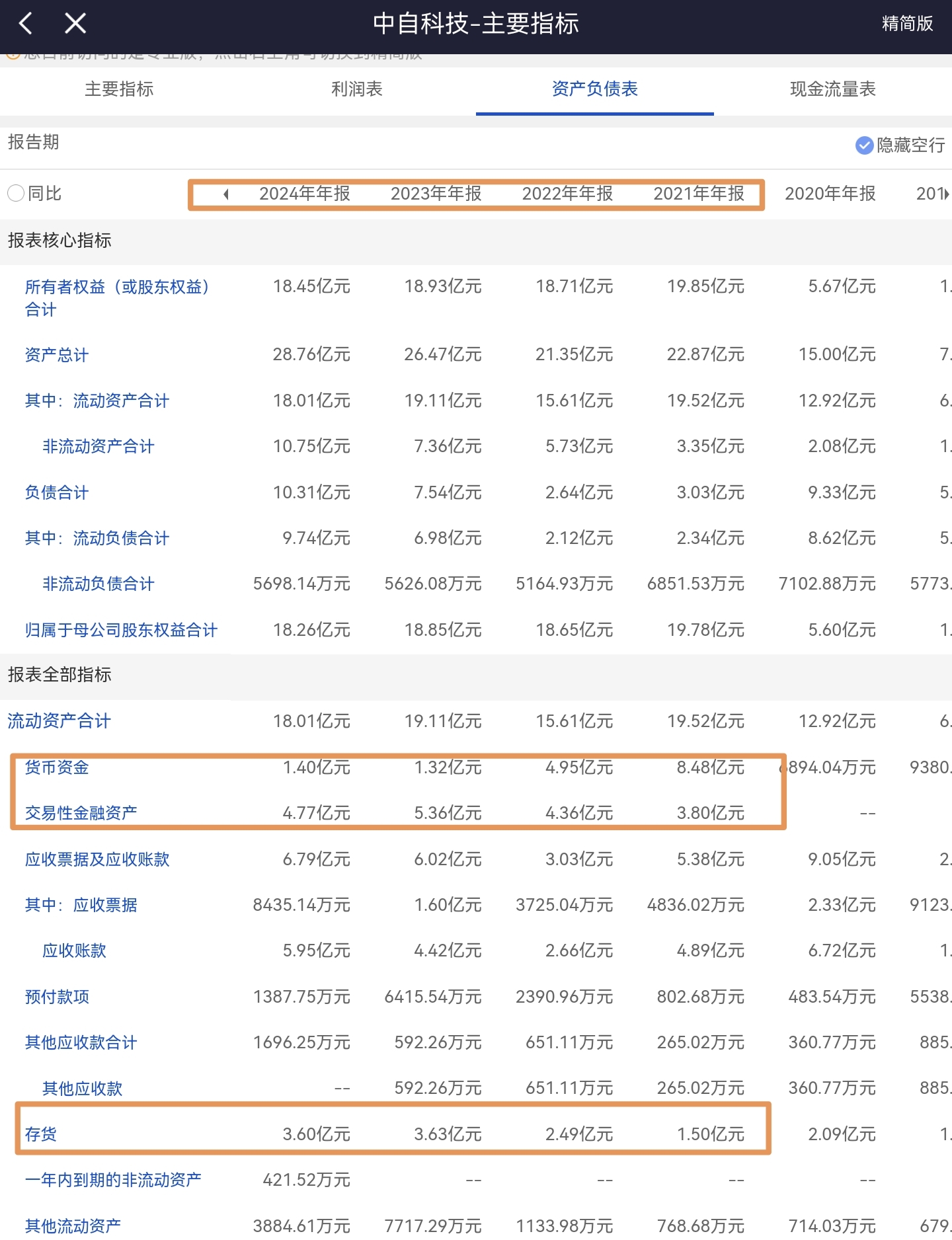
Task: Select the 2023年年报 column header
Action: (x=436, y=194)
